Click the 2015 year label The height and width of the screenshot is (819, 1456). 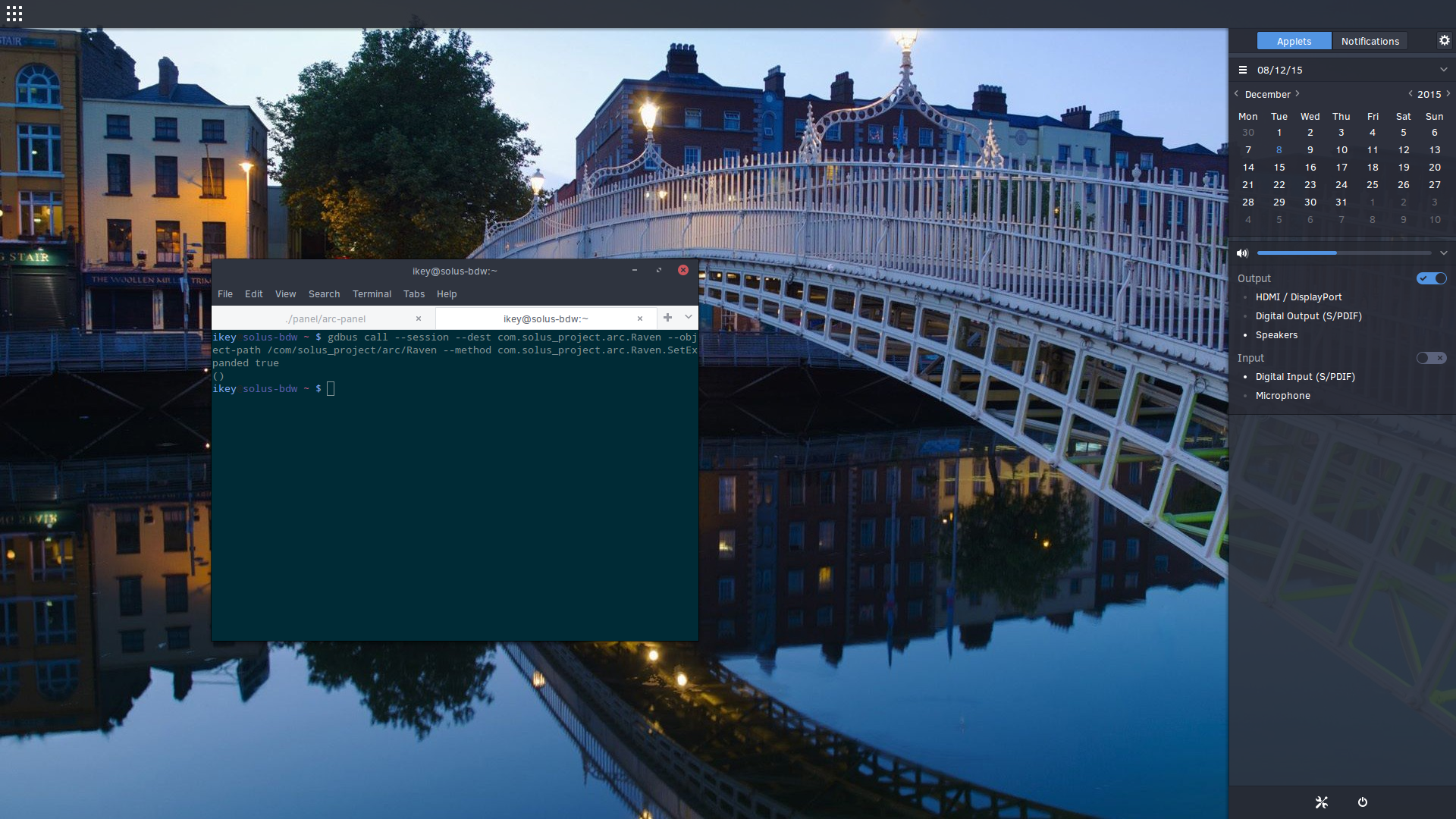pyautogui.click(x=1429, y=94)
